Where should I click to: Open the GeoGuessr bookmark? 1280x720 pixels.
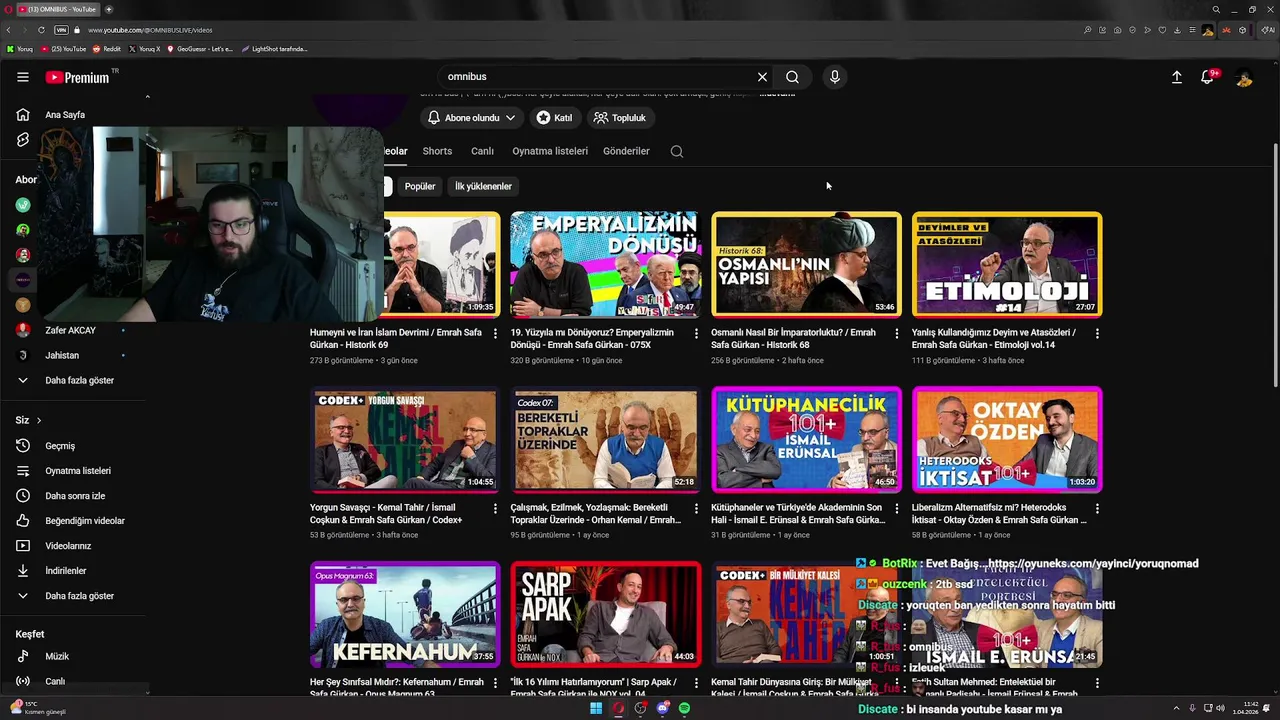click(x=200, y=48)
